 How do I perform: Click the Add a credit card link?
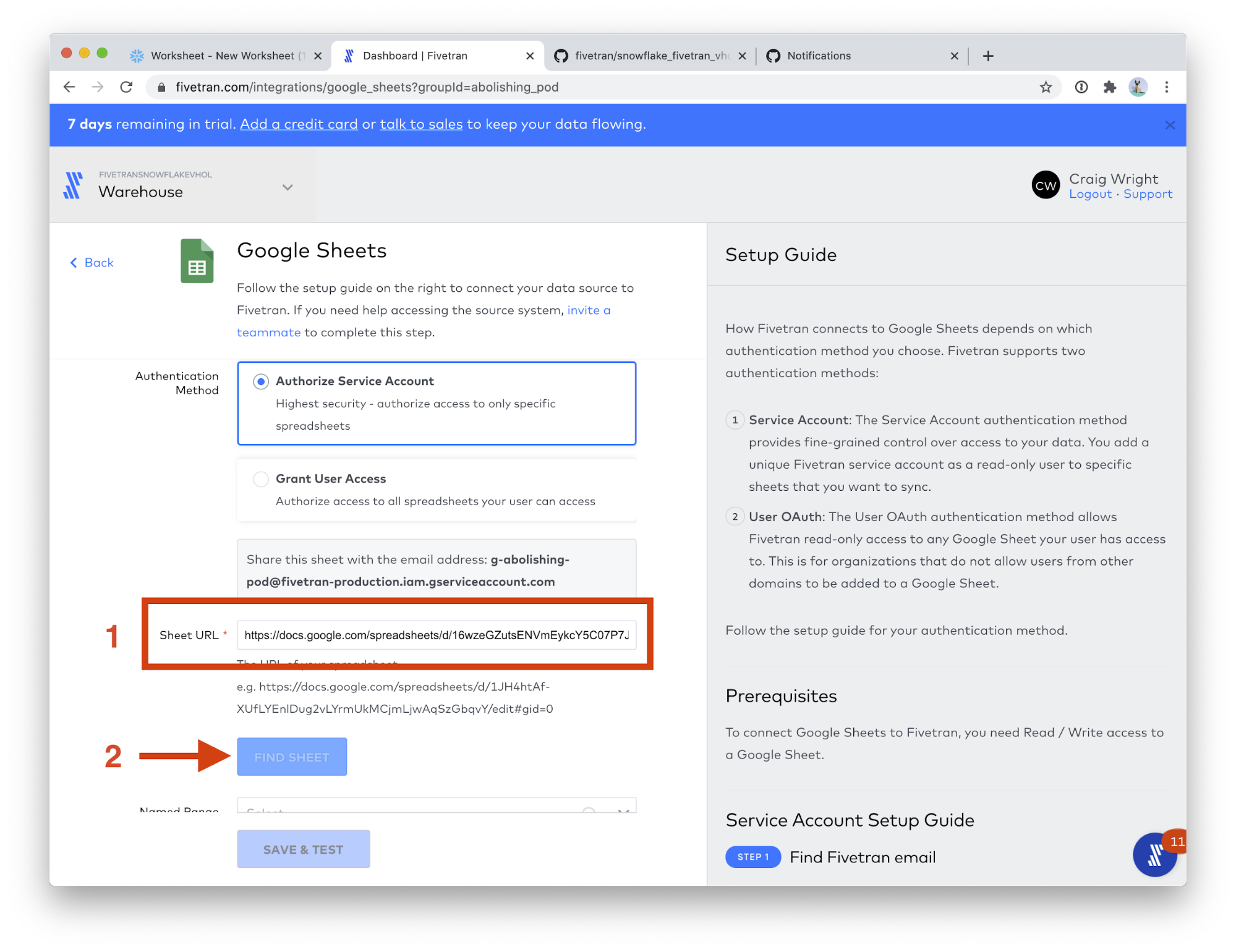tap(299, 124)
